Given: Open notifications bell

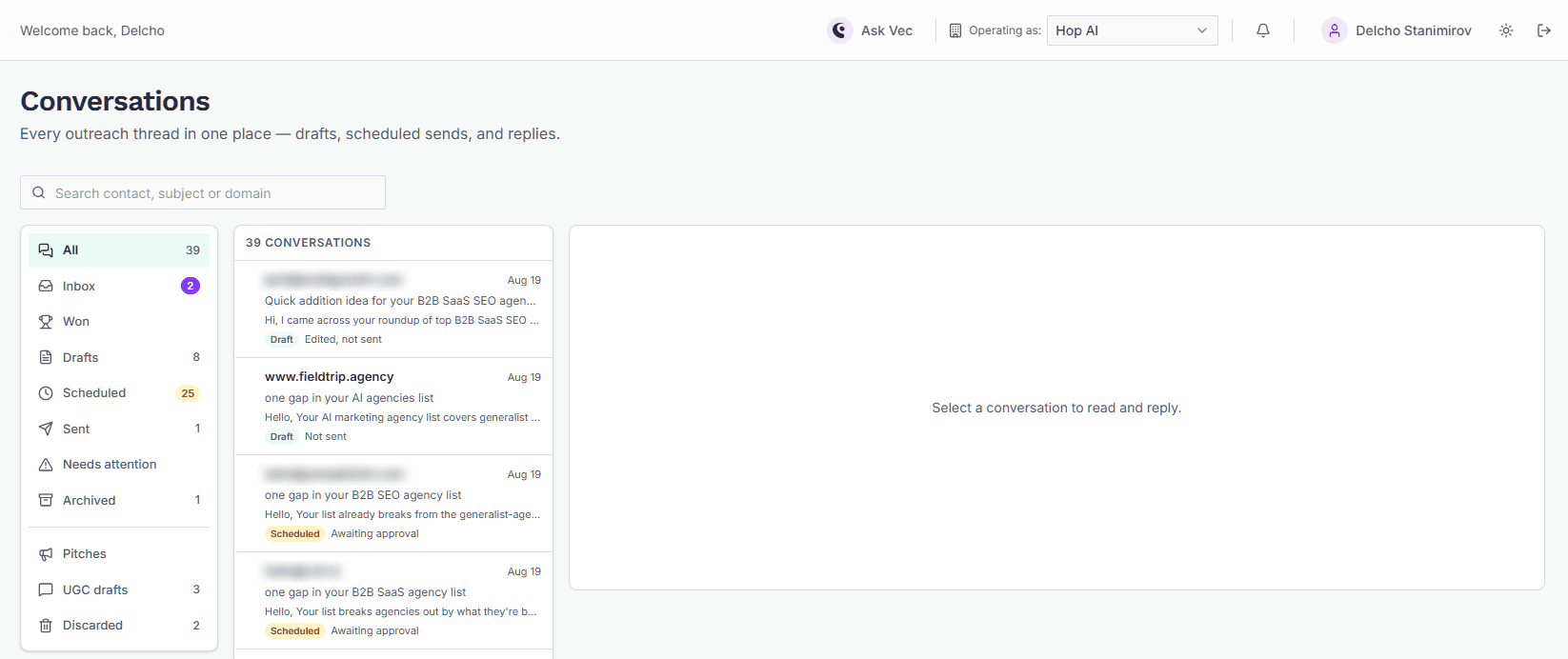Looking at the screenshot, I should pyautogui.click(x=1263, y=30).
